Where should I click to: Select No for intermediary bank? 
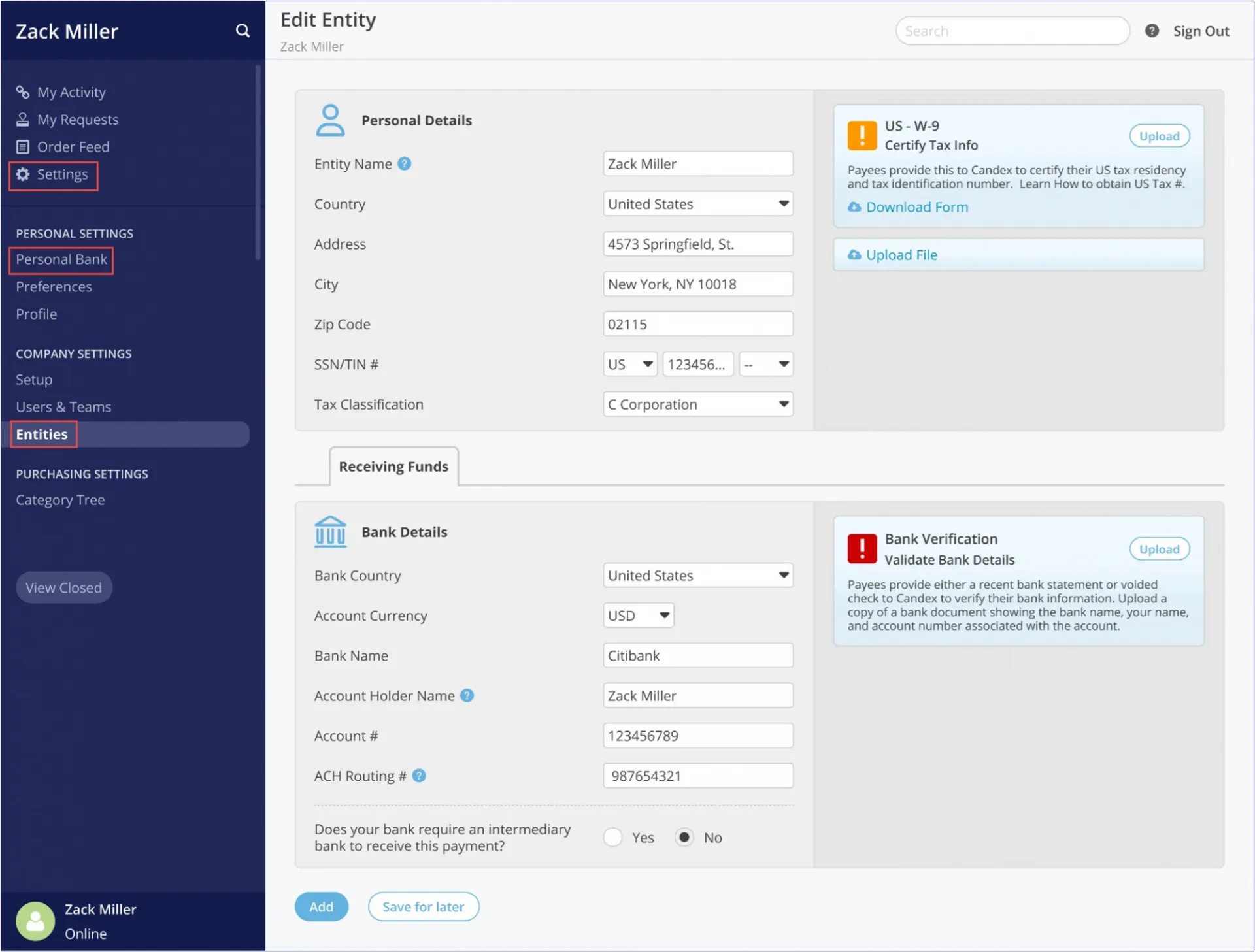tap(684, 837)
